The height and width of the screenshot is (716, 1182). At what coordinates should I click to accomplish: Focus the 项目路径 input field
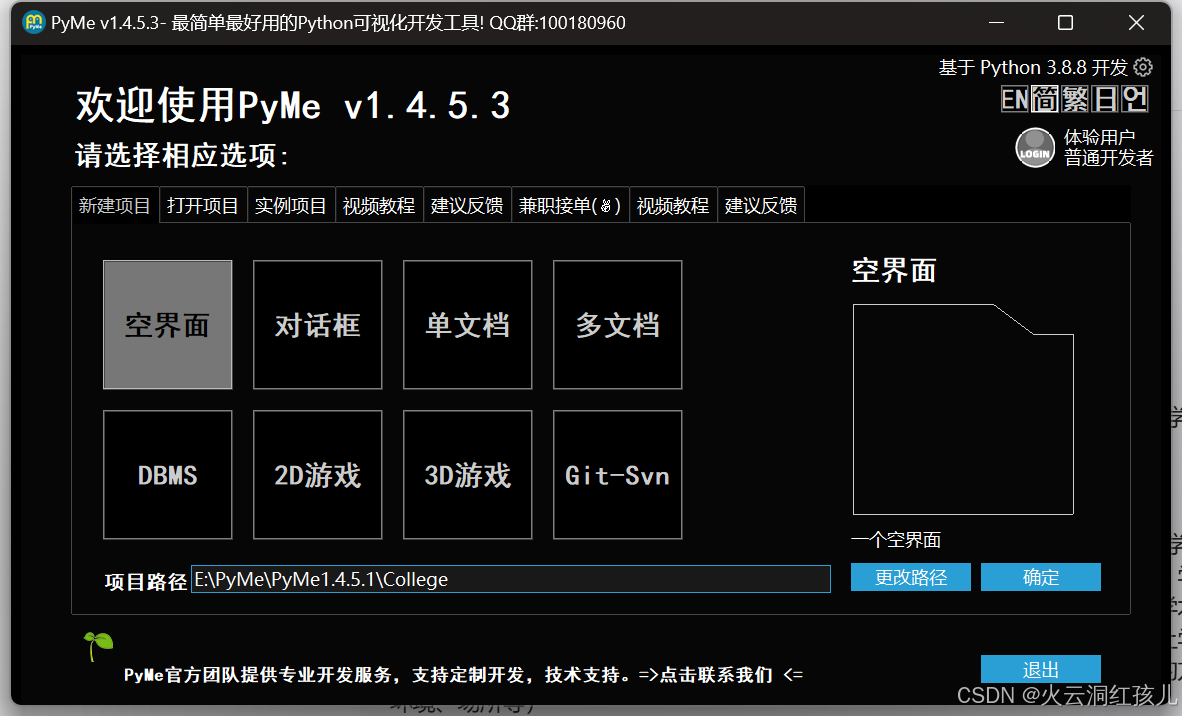(510, 579)
